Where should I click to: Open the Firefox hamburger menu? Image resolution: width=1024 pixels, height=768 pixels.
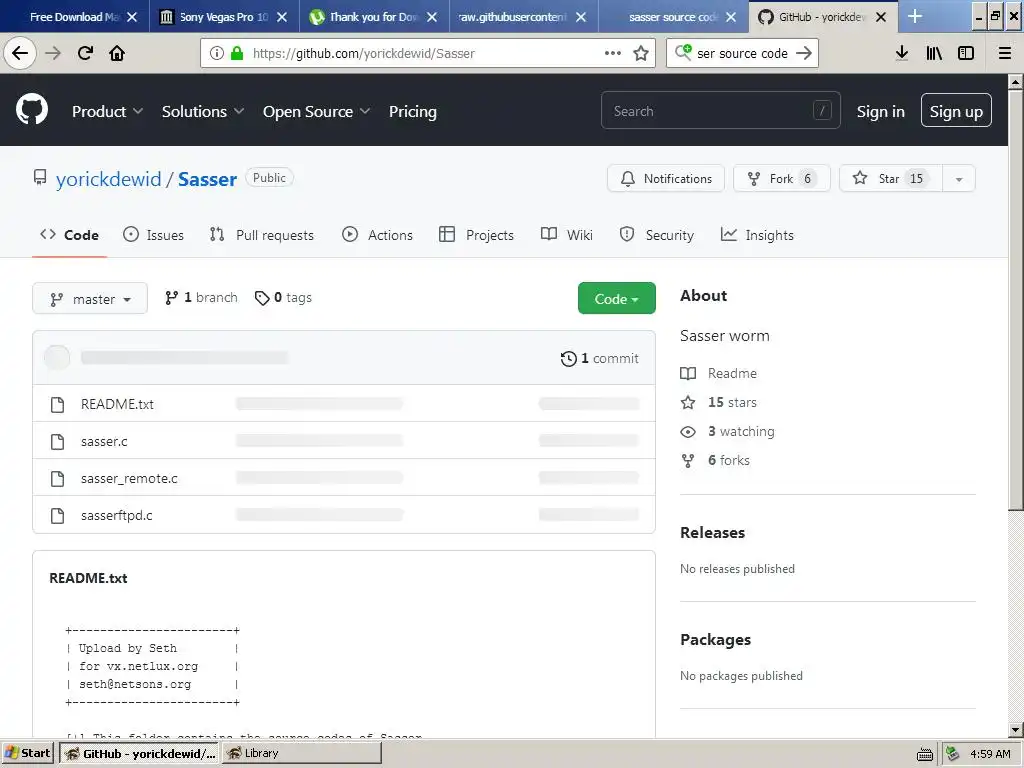pos(1005,53)
